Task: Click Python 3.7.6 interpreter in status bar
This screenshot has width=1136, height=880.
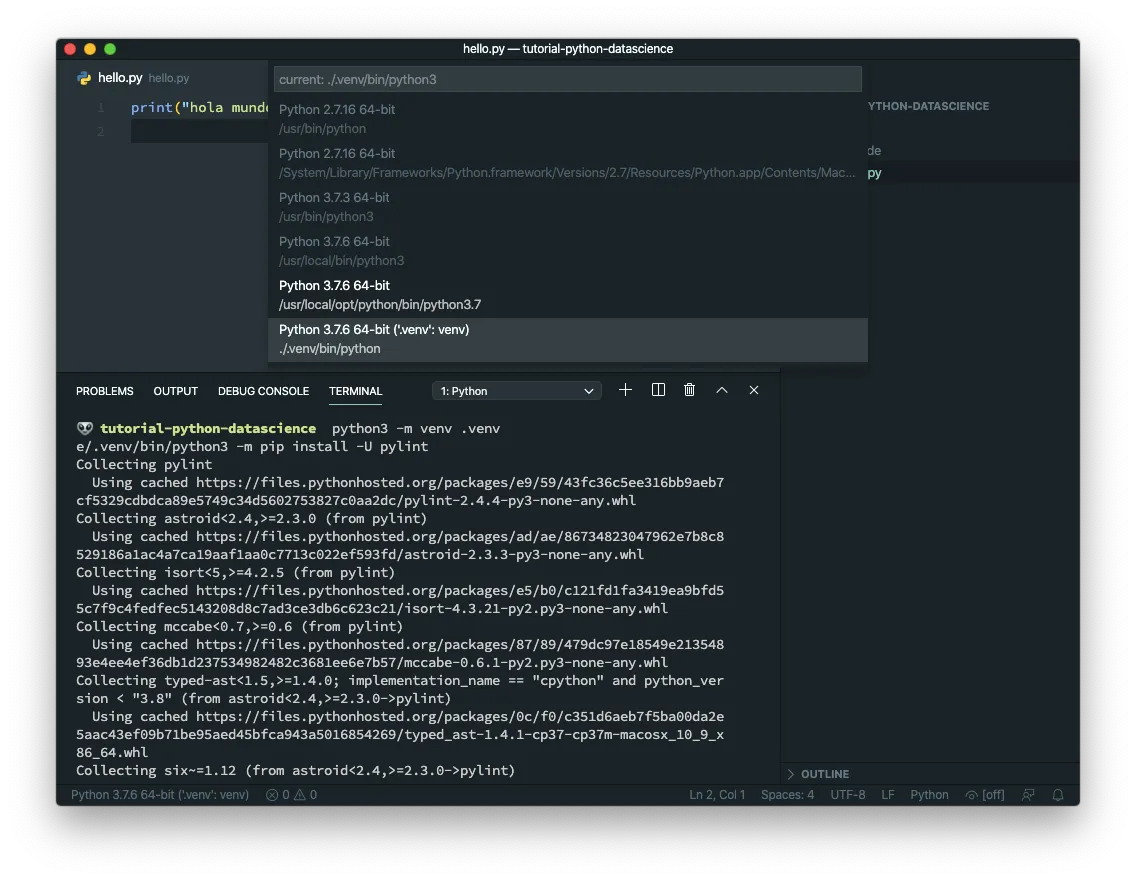Action: (160, 795)
